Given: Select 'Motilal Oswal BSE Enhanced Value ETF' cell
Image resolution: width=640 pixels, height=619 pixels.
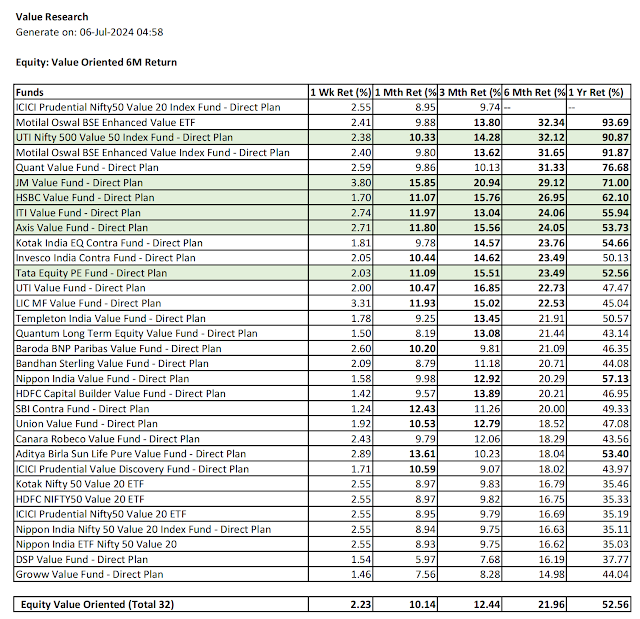Looking at the screenshot, I should click(161, 122).
